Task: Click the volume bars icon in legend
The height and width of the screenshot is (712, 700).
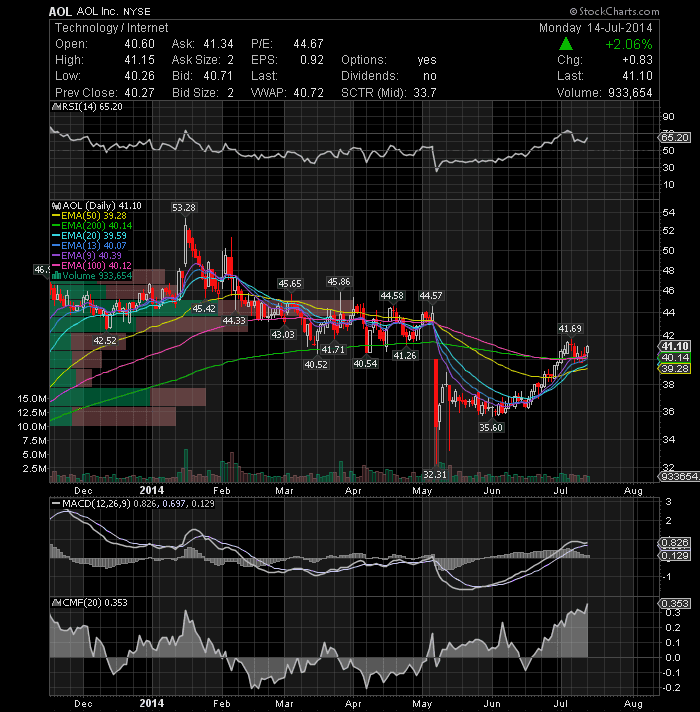Action: coord(57,276)
